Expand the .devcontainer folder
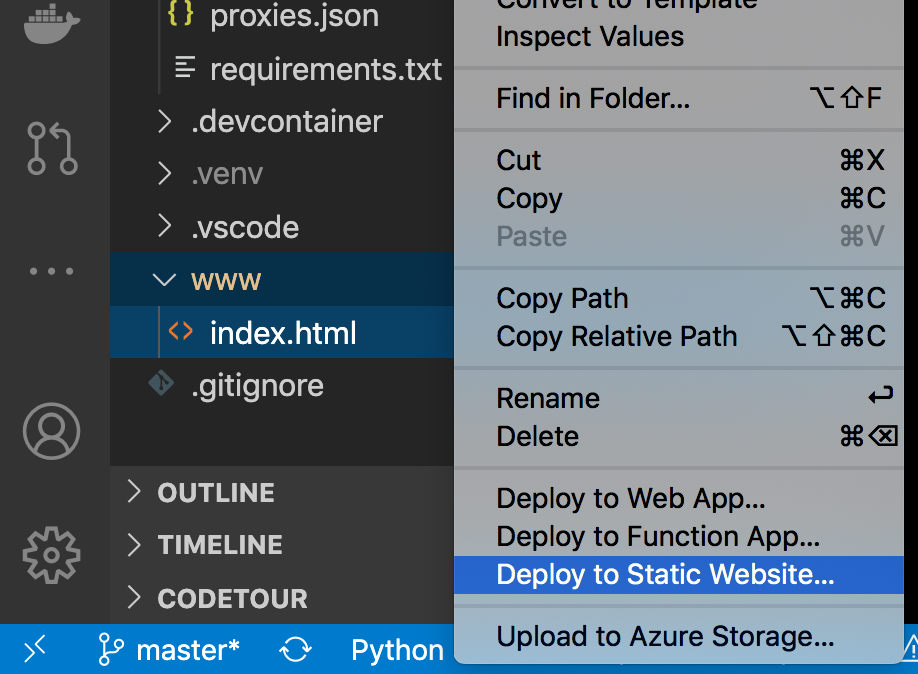The width and height of the screenshot is (918, 674). click(x=163, y=121)
